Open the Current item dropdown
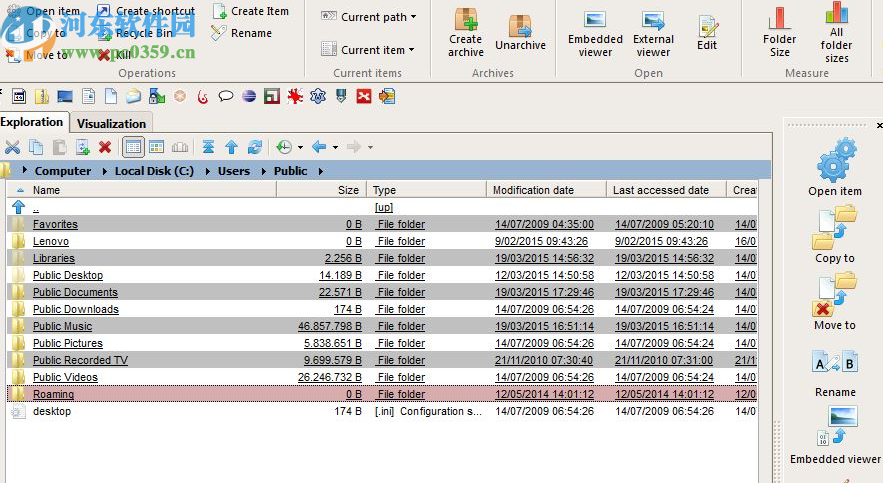This screenshot has height=487, width=883. pos(368,50)
